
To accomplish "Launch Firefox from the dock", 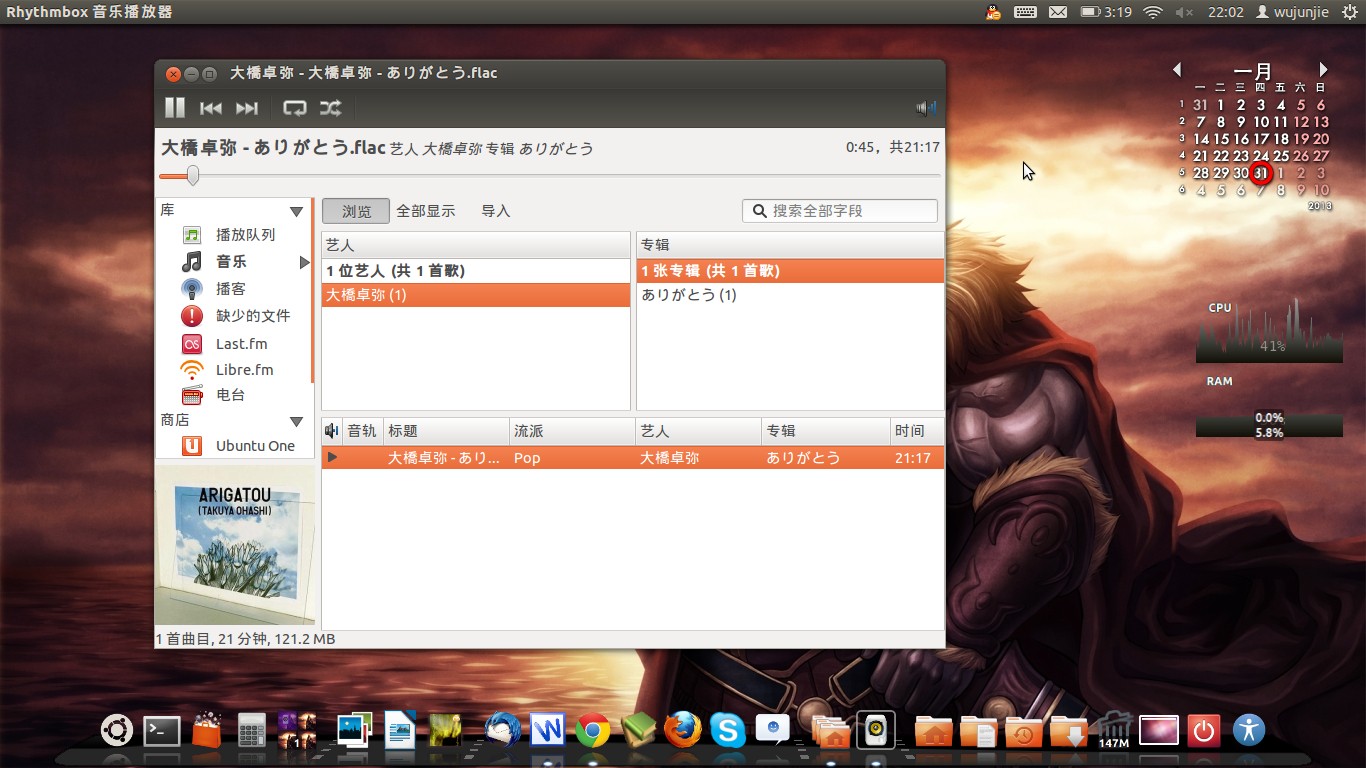I will click(x=683, y=731).
